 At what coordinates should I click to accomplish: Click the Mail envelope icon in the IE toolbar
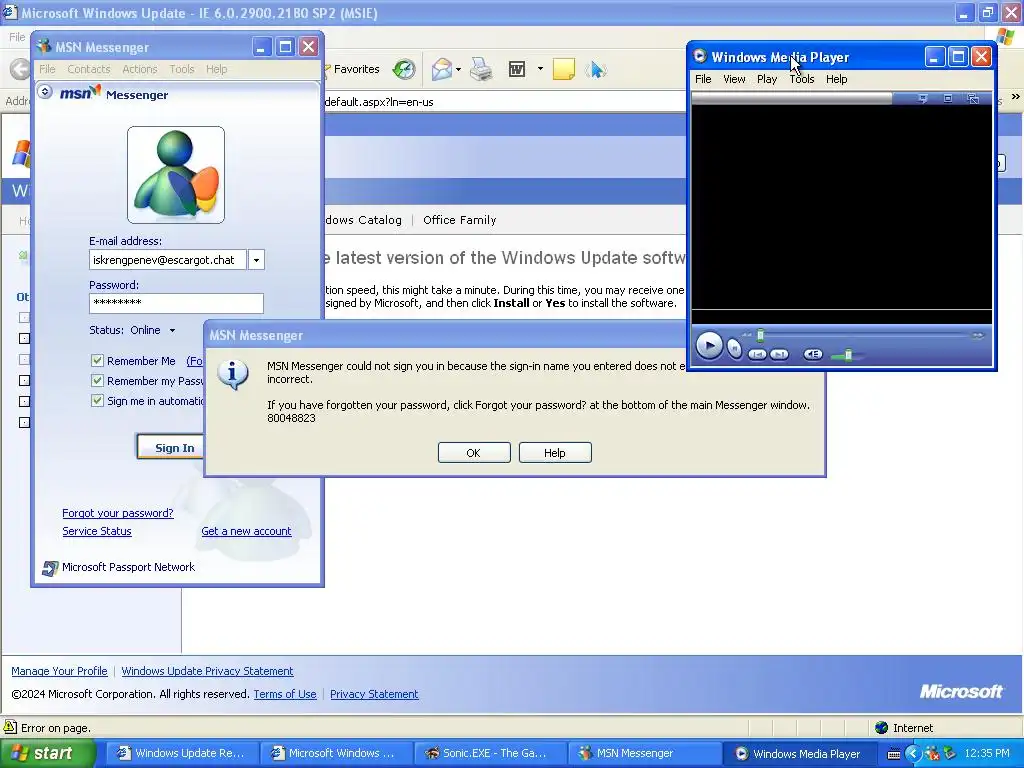[x=442, y=69]
